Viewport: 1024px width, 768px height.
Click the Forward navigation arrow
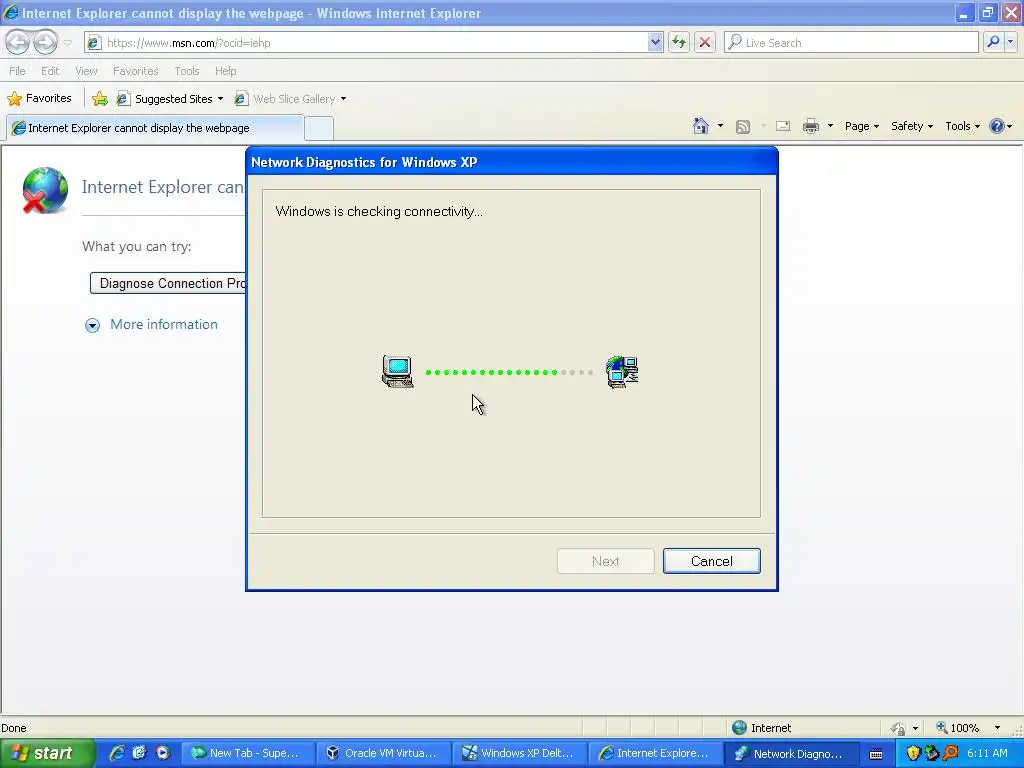coord(45,42)
